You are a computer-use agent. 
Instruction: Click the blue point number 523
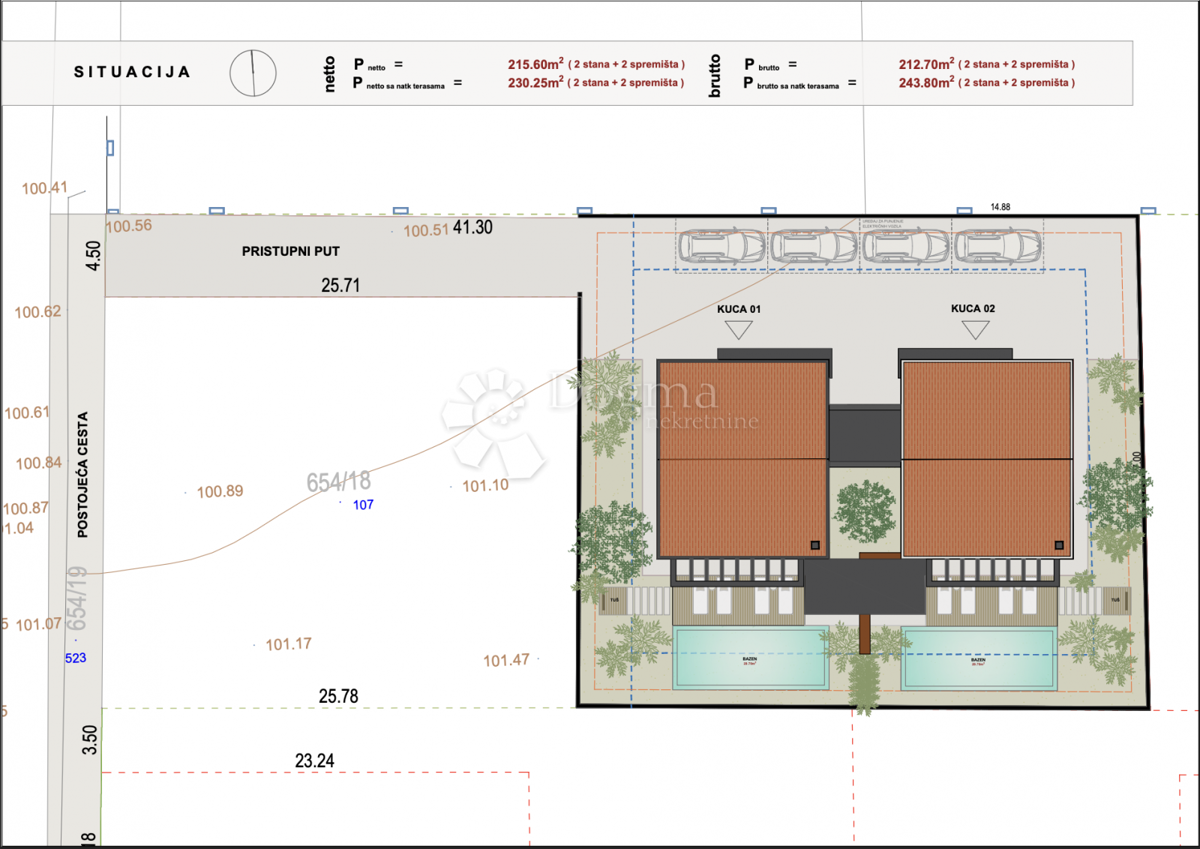click(75, 658)
